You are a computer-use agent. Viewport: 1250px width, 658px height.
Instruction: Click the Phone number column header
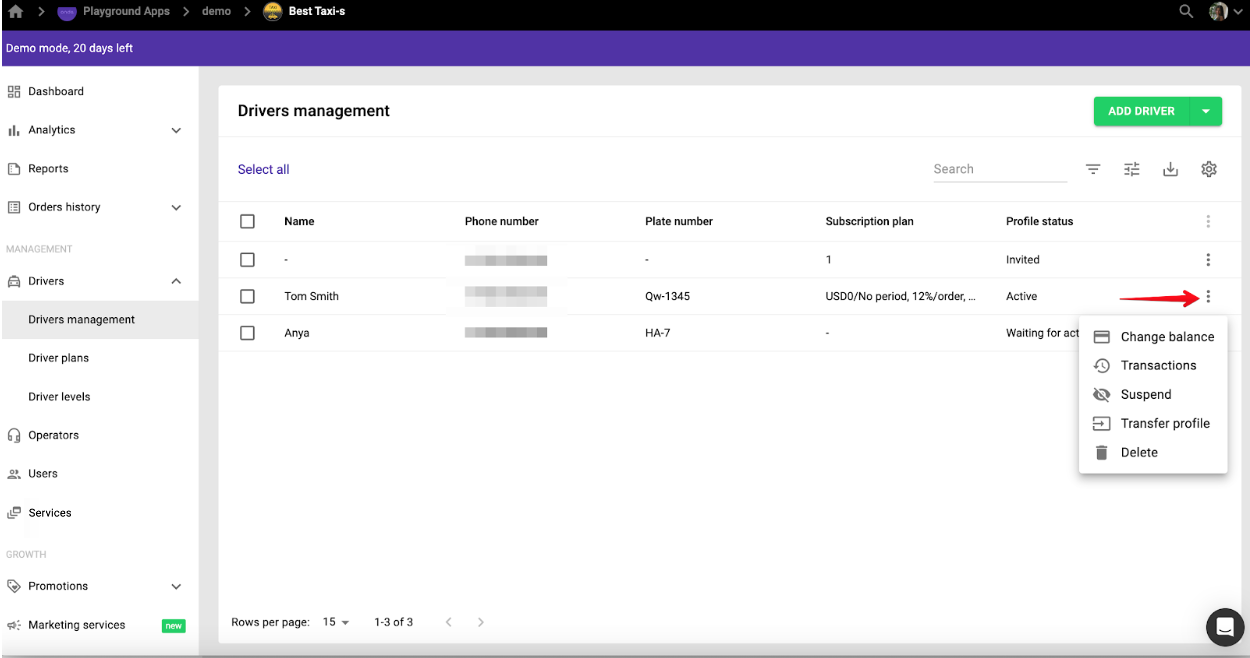[x=502, y=221]
